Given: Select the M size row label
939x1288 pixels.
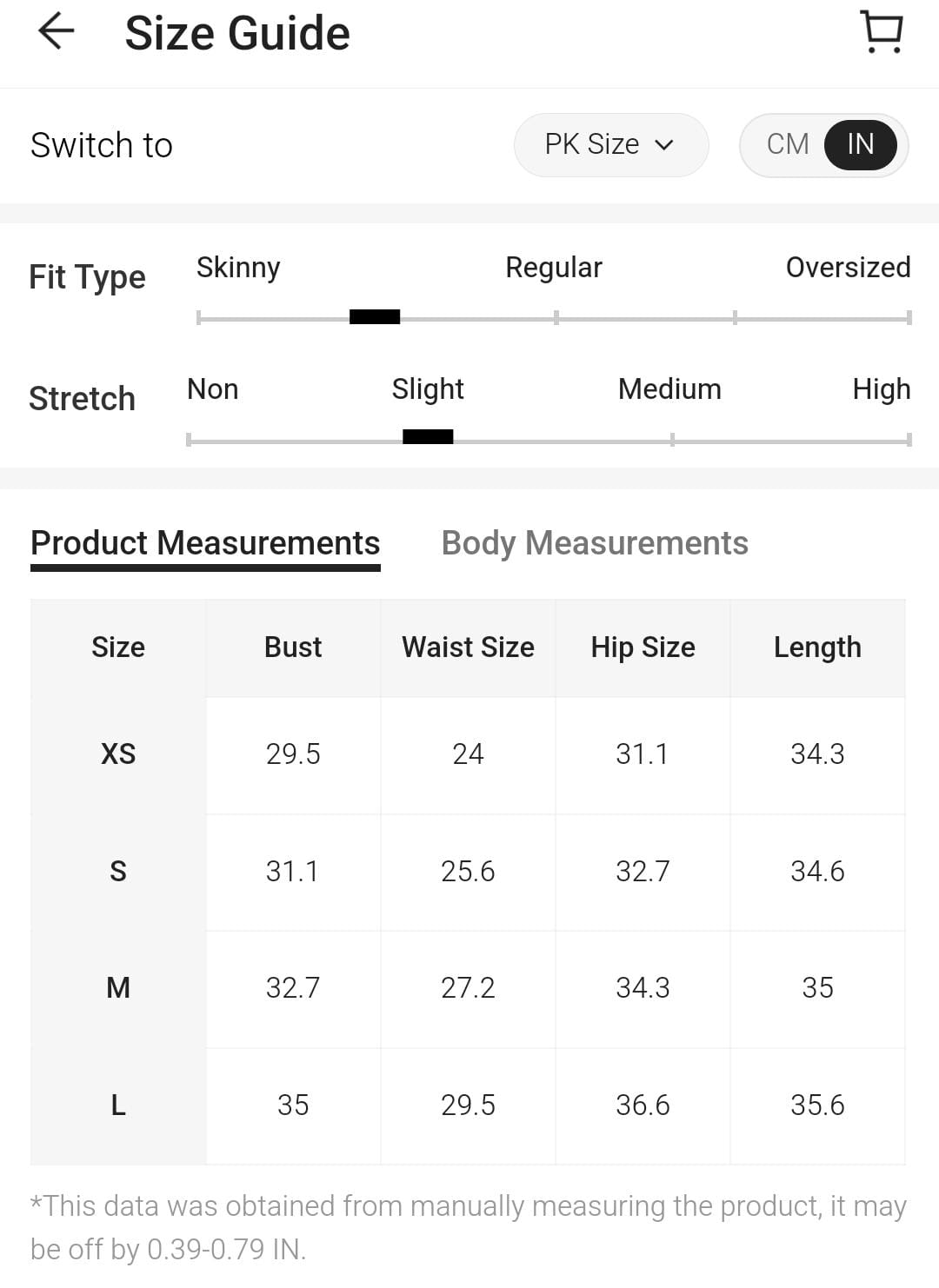Looking at the screenshot, I should click(118, 988).
